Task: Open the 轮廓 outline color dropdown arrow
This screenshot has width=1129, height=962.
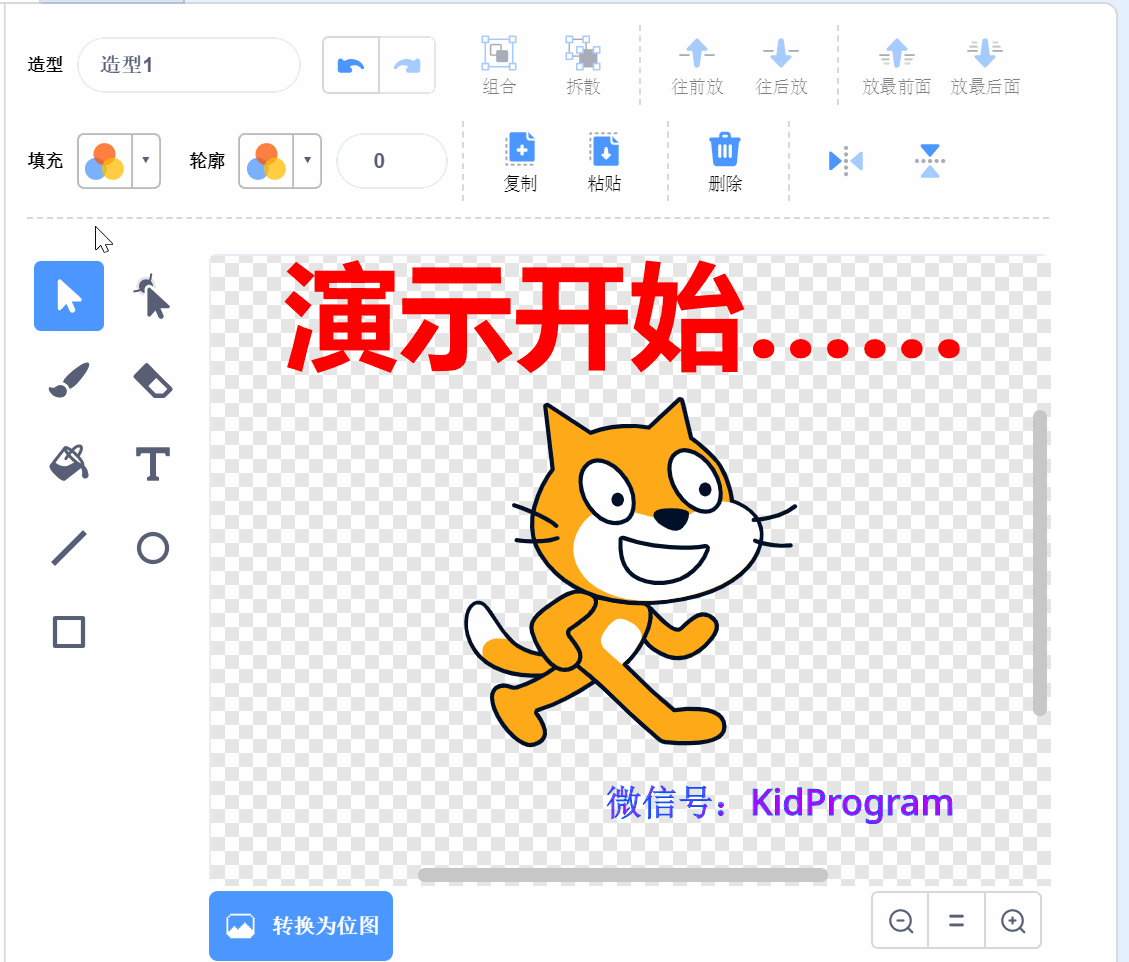Action: [307, 161]
